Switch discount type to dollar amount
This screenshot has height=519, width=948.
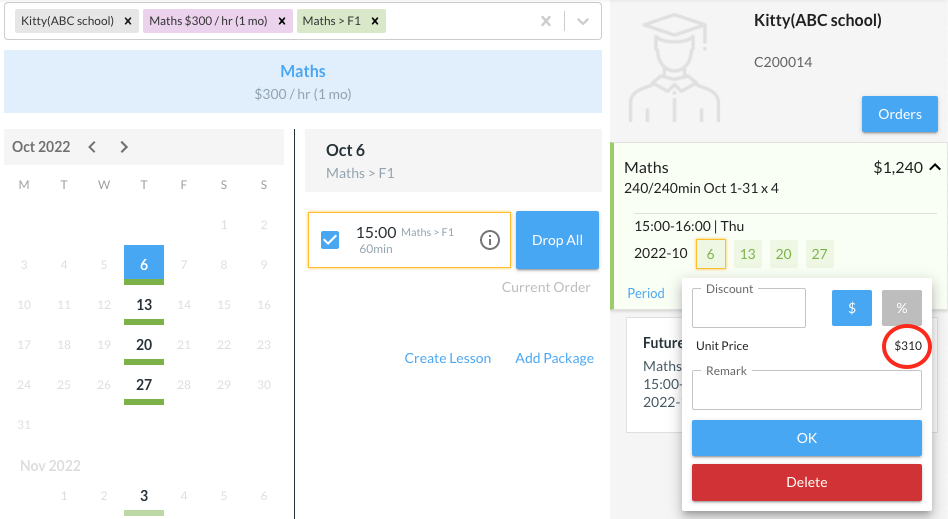(x=852, y=308)
